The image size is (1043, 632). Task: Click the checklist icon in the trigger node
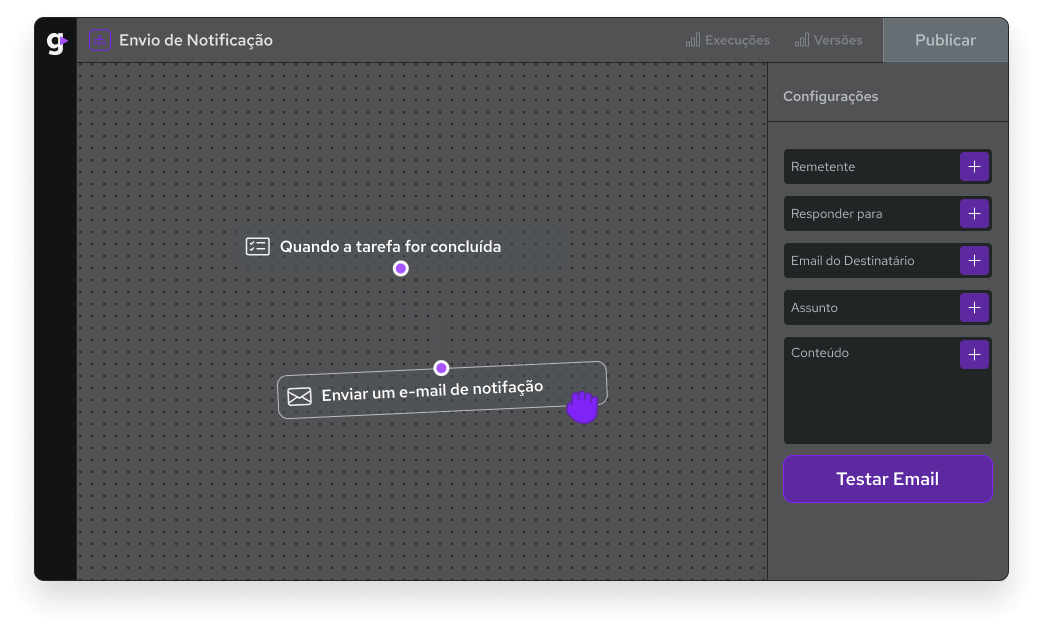(x=258, y=246)
